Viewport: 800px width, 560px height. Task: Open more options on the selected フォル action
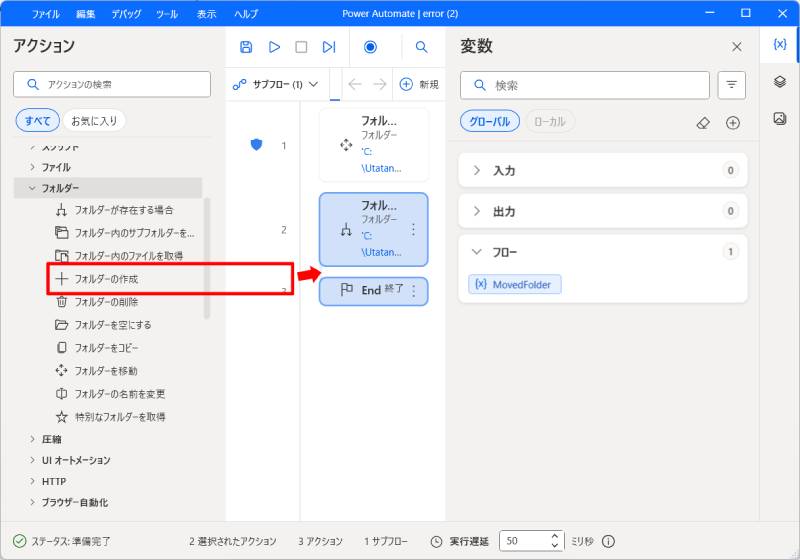click(x=413, y=230)
